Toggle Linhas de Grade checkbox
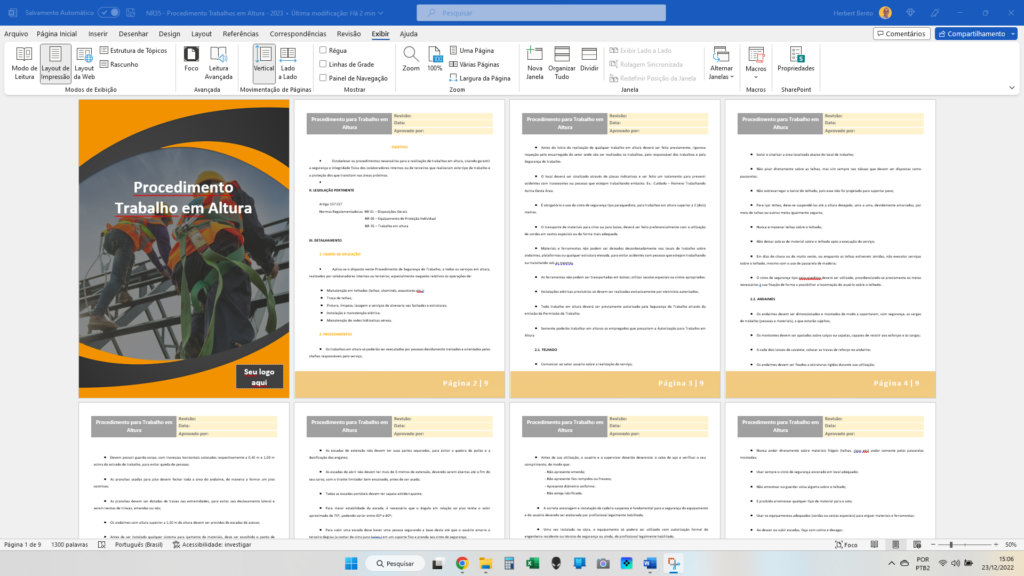 click(323, 64)
